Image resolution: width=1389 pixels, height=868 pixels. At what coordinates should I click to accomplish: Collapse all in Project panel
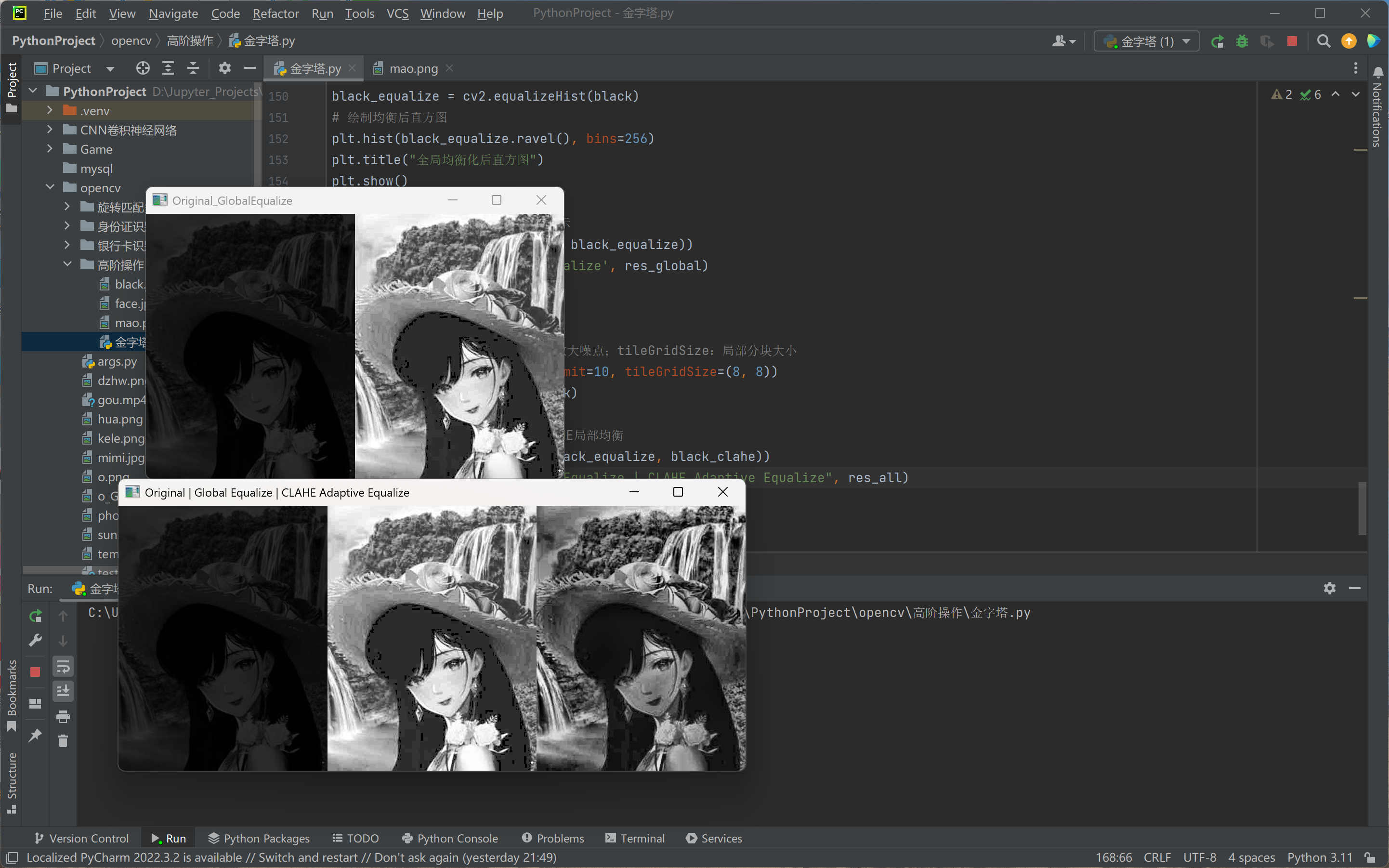tap(194, 68)
